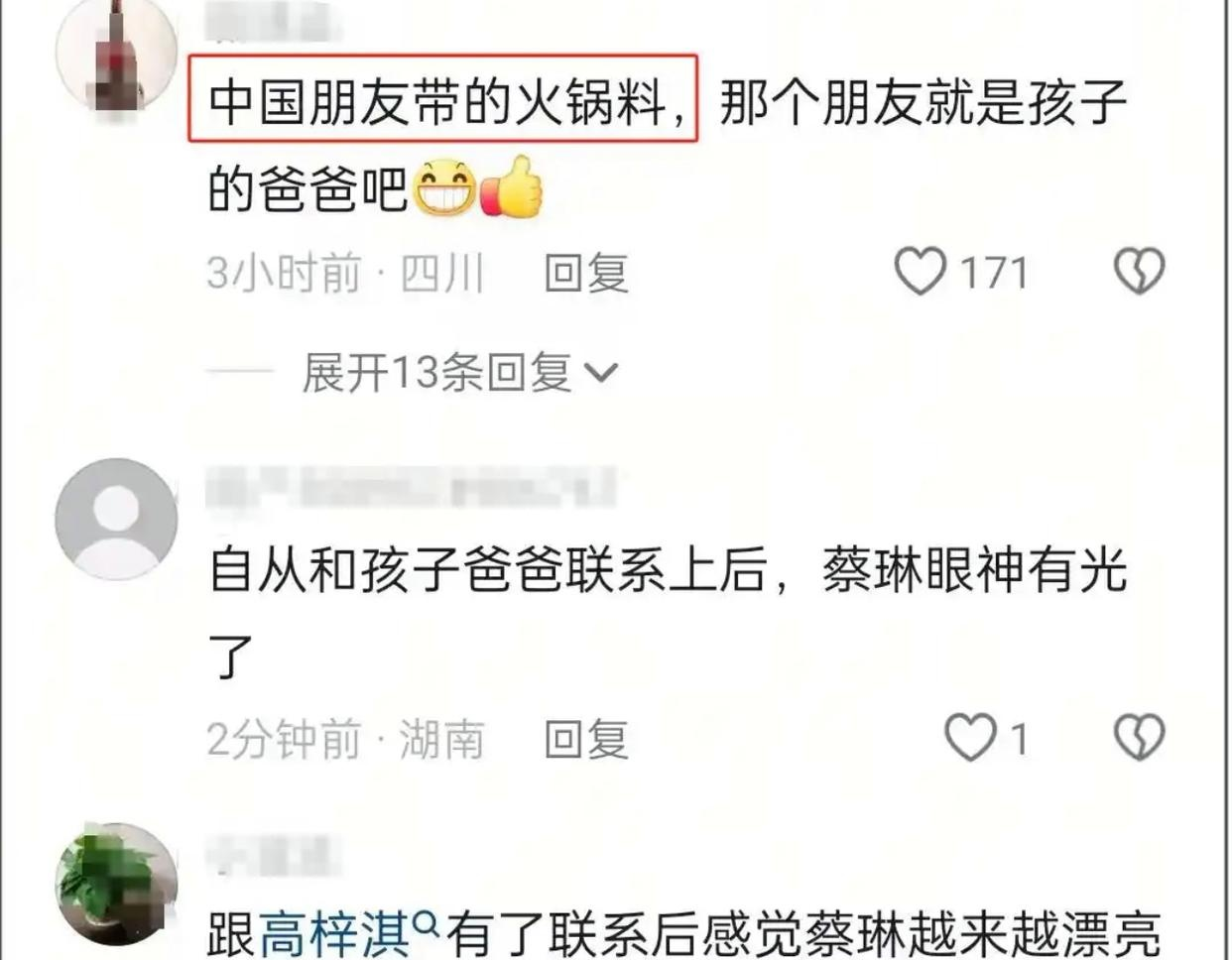1232x960 pixels.
Task: Open the green plant avatar profile
Action: [x=117, y=885]
